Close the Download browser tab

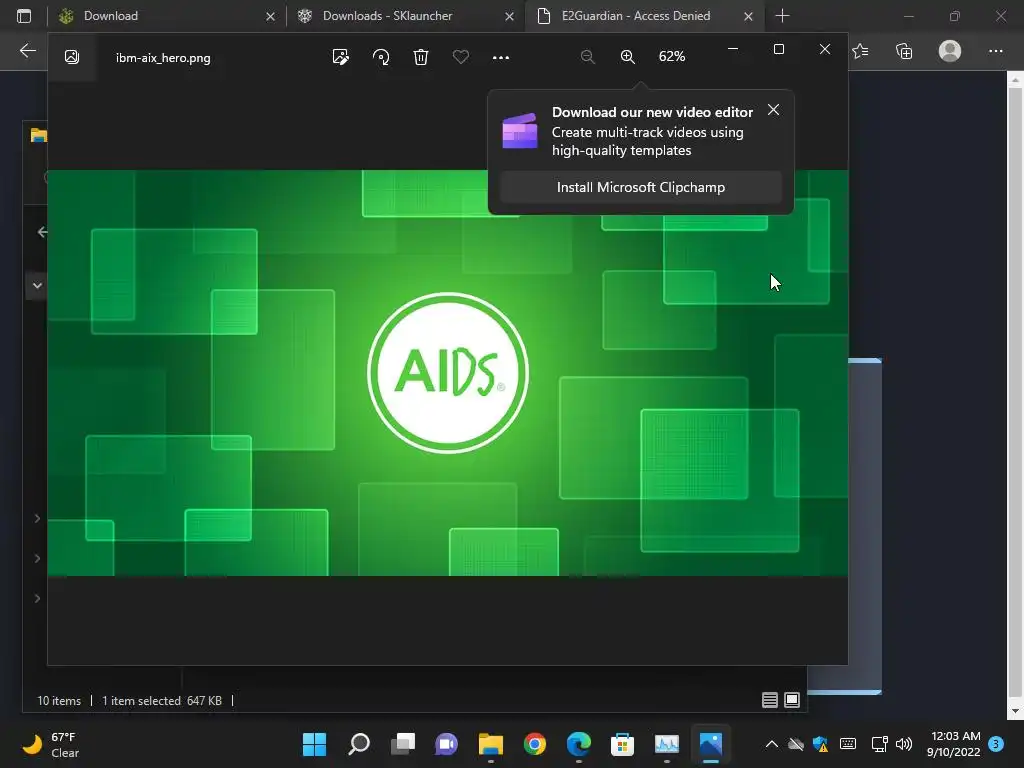[270, 16]
